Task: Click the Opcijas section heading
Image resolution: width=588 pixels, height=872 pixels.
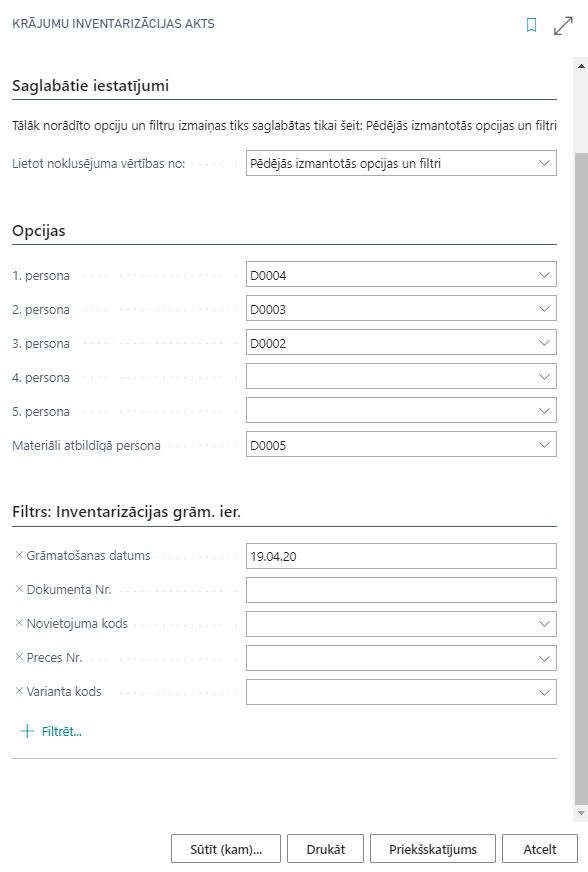Action: coord(38,231)
